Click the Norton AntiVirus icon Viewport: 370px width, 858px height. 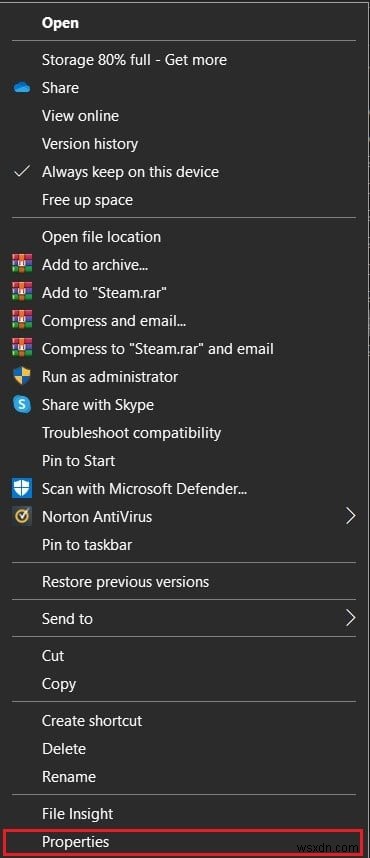tap(22, 517)
